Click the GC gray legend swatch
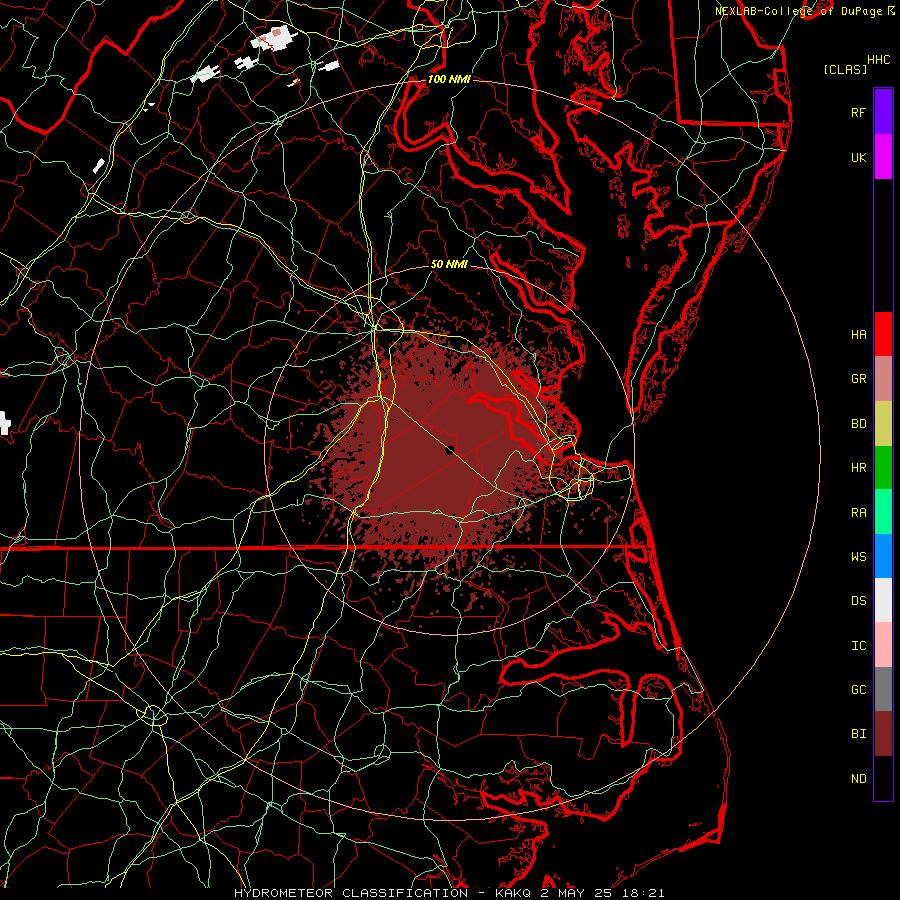Viewport: 900px width, 900px height. [x=883, y=689]
